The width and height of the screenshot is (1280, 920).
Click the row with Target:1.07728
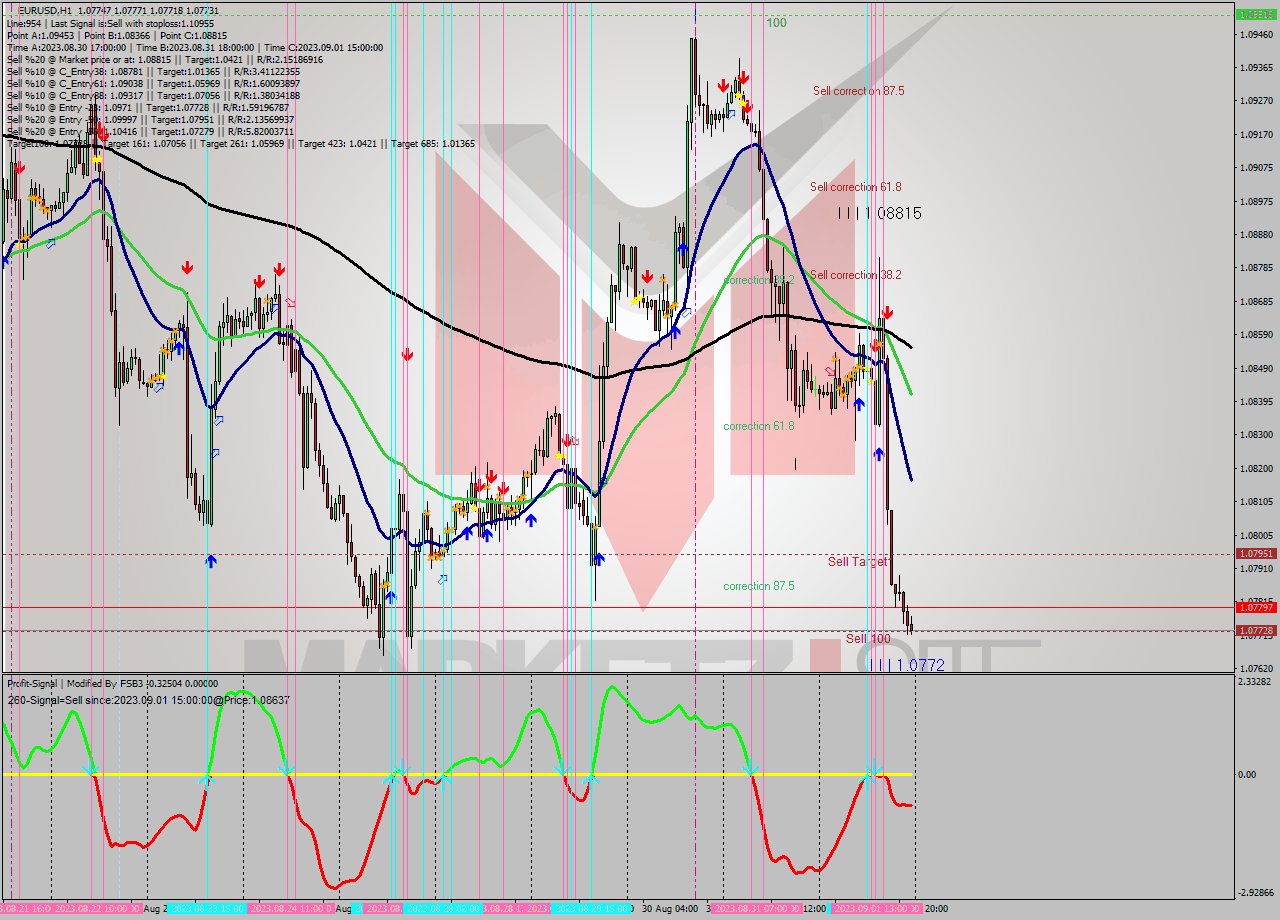point(150,107)
